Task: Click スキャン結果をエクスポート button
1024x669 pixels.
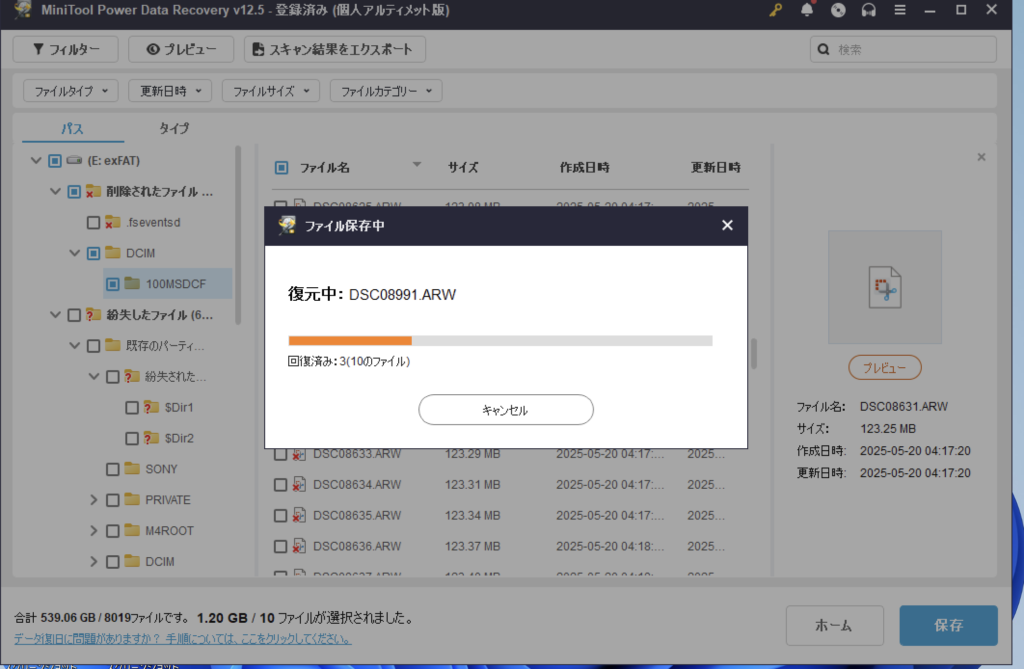Action: tap(335, 49)
